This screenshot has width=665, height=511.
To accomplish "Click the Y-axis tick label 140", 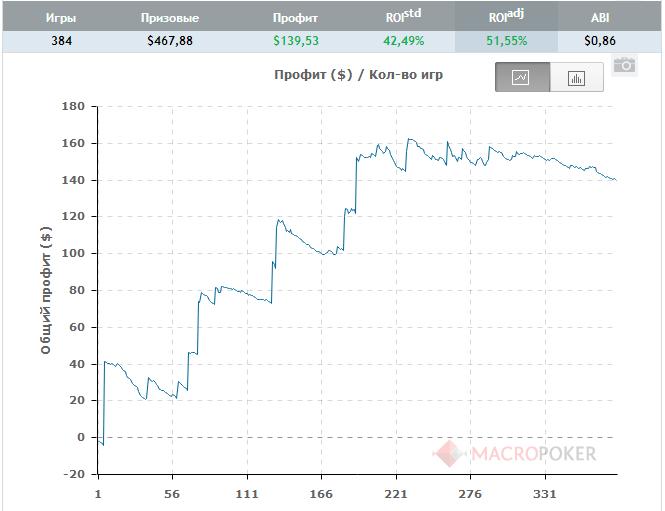I will [x=73, y=180].
